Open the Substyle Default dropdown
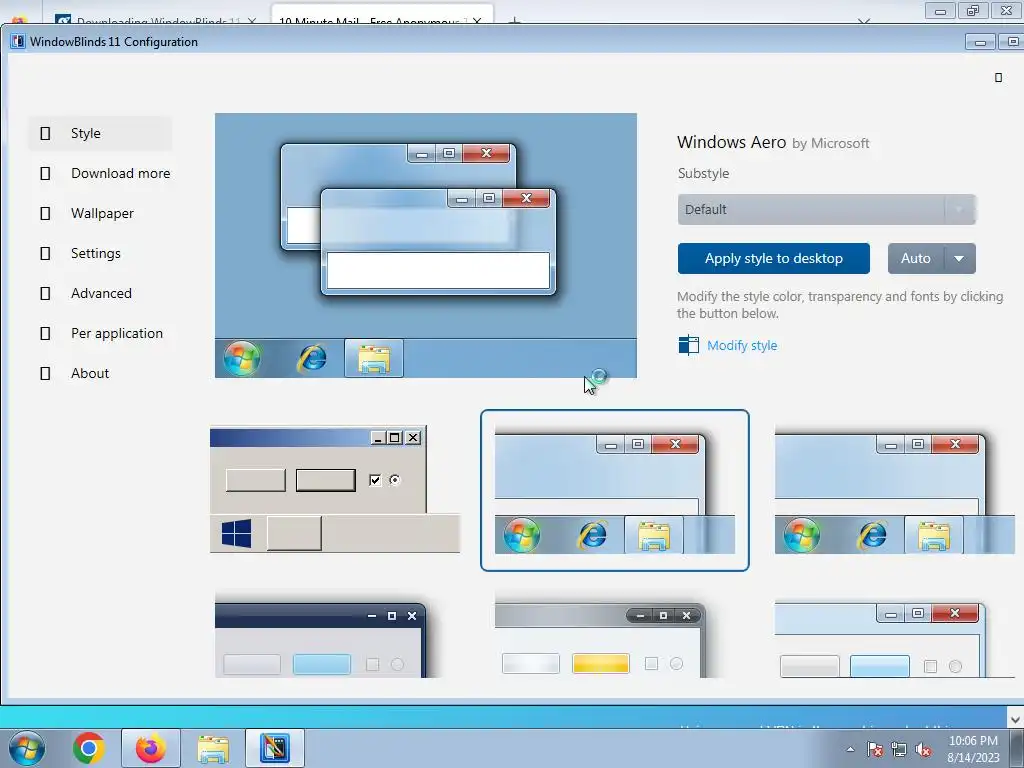 (x=826, y=210)
